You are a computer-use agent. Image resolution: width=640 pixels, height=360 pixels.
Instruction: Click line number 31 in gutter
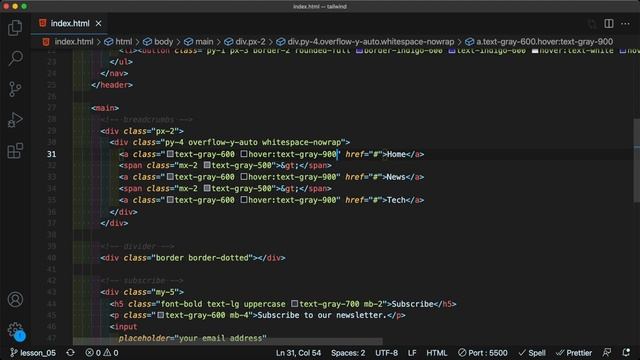(x=51, y=154)
